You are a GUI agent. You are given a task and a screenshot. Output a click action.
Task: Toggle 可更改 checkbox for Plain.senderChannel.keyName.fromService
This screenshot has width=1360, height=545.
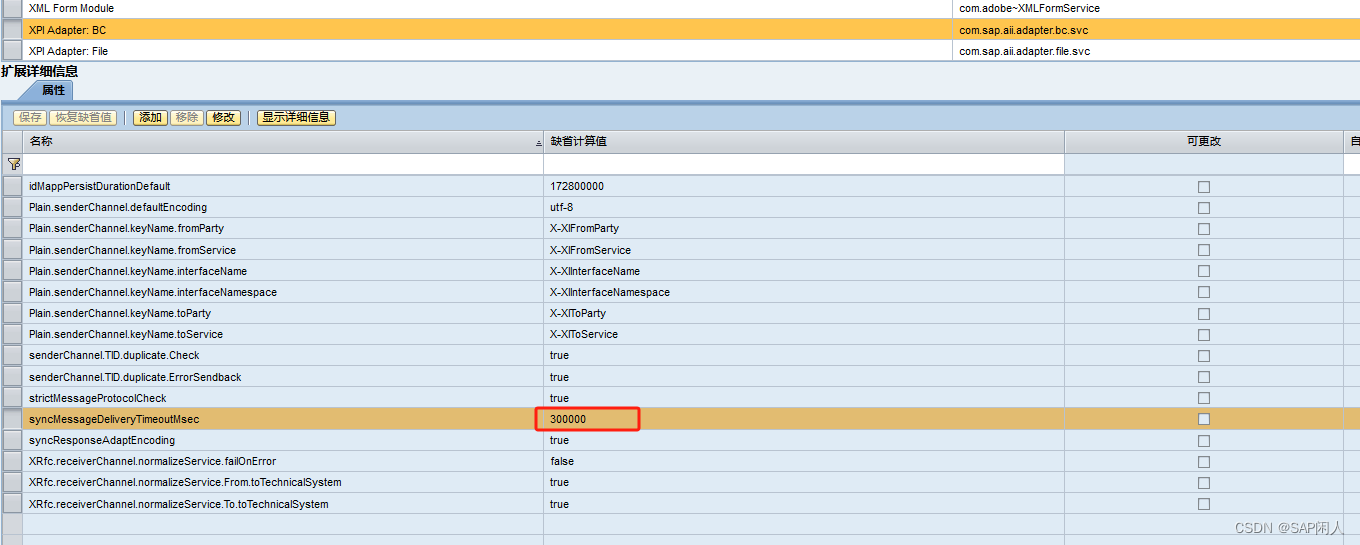(1204, 250)
